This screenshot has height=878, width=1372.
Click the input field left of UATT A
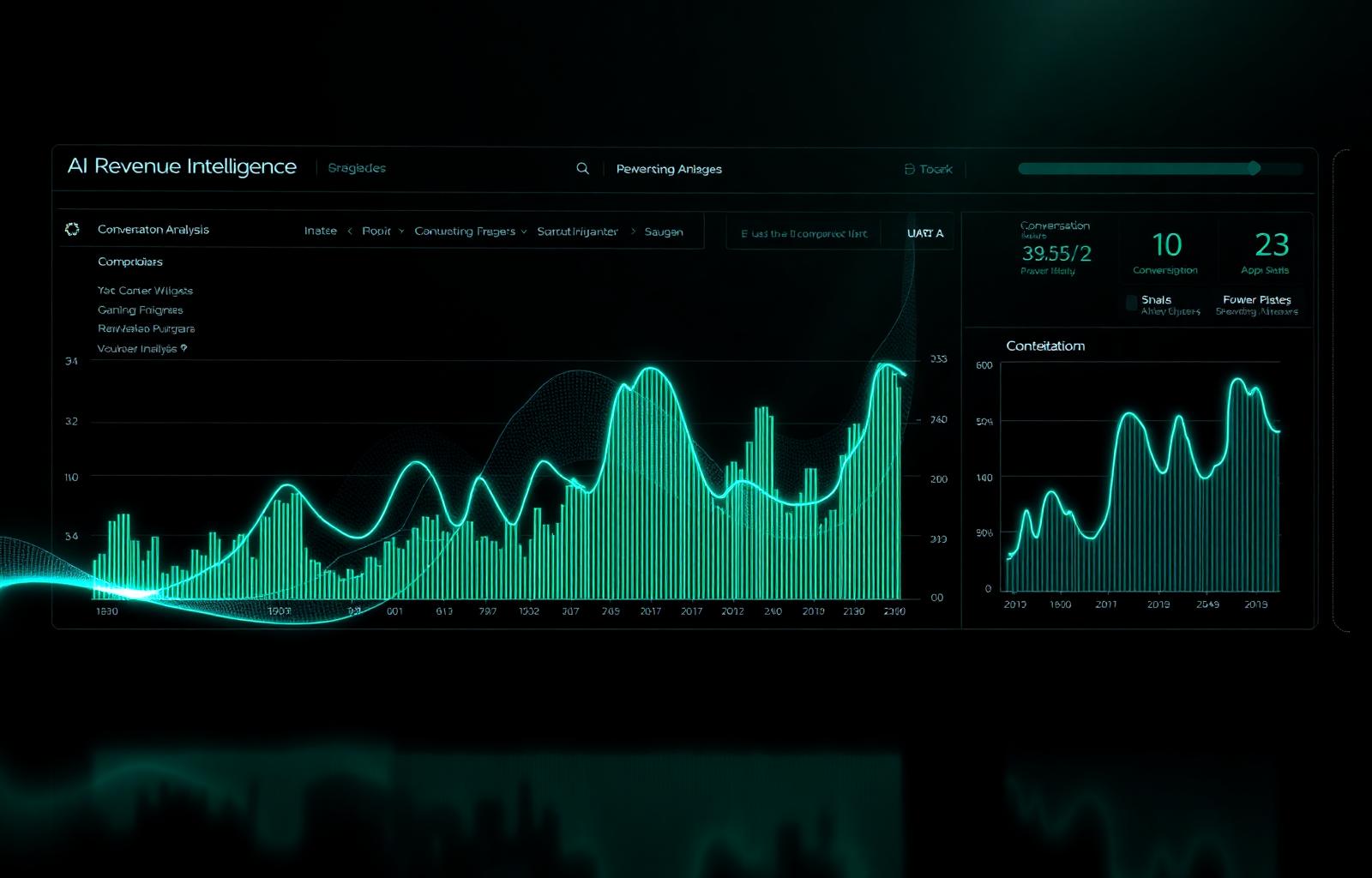click(803, 233)
